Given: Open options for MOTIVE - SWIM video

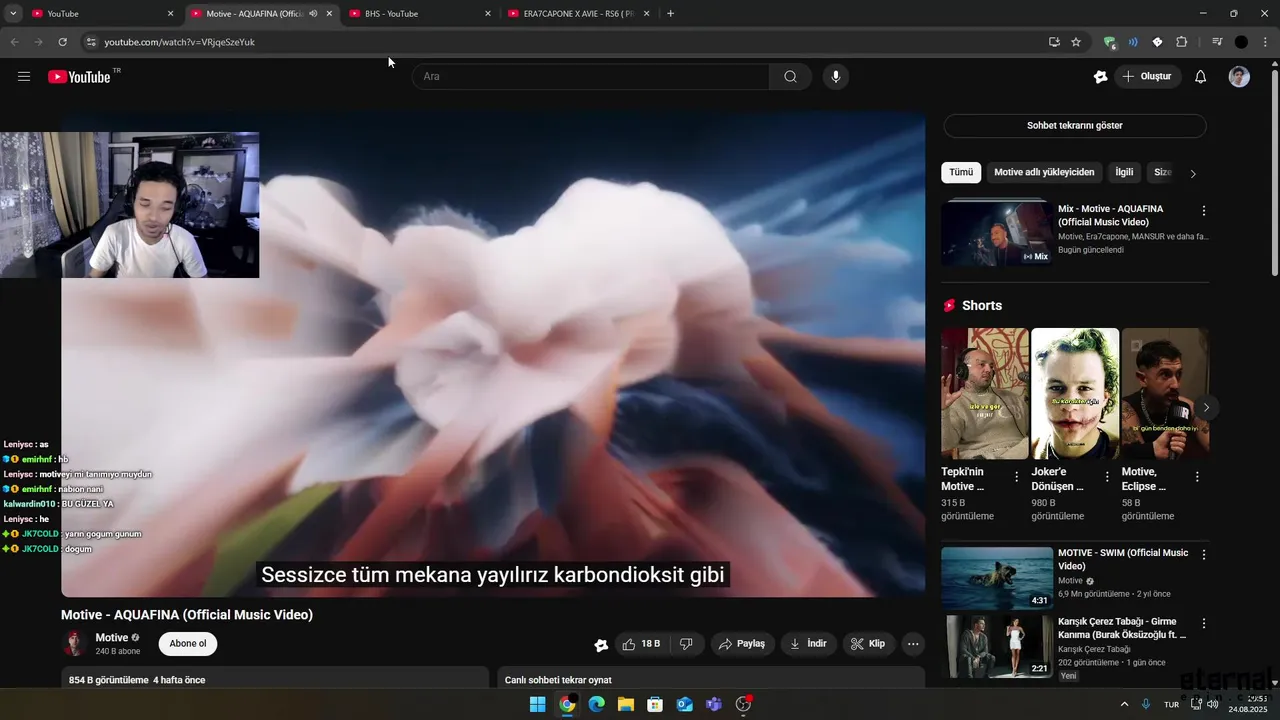Looking at the screenshot, I should [1203, 555].
